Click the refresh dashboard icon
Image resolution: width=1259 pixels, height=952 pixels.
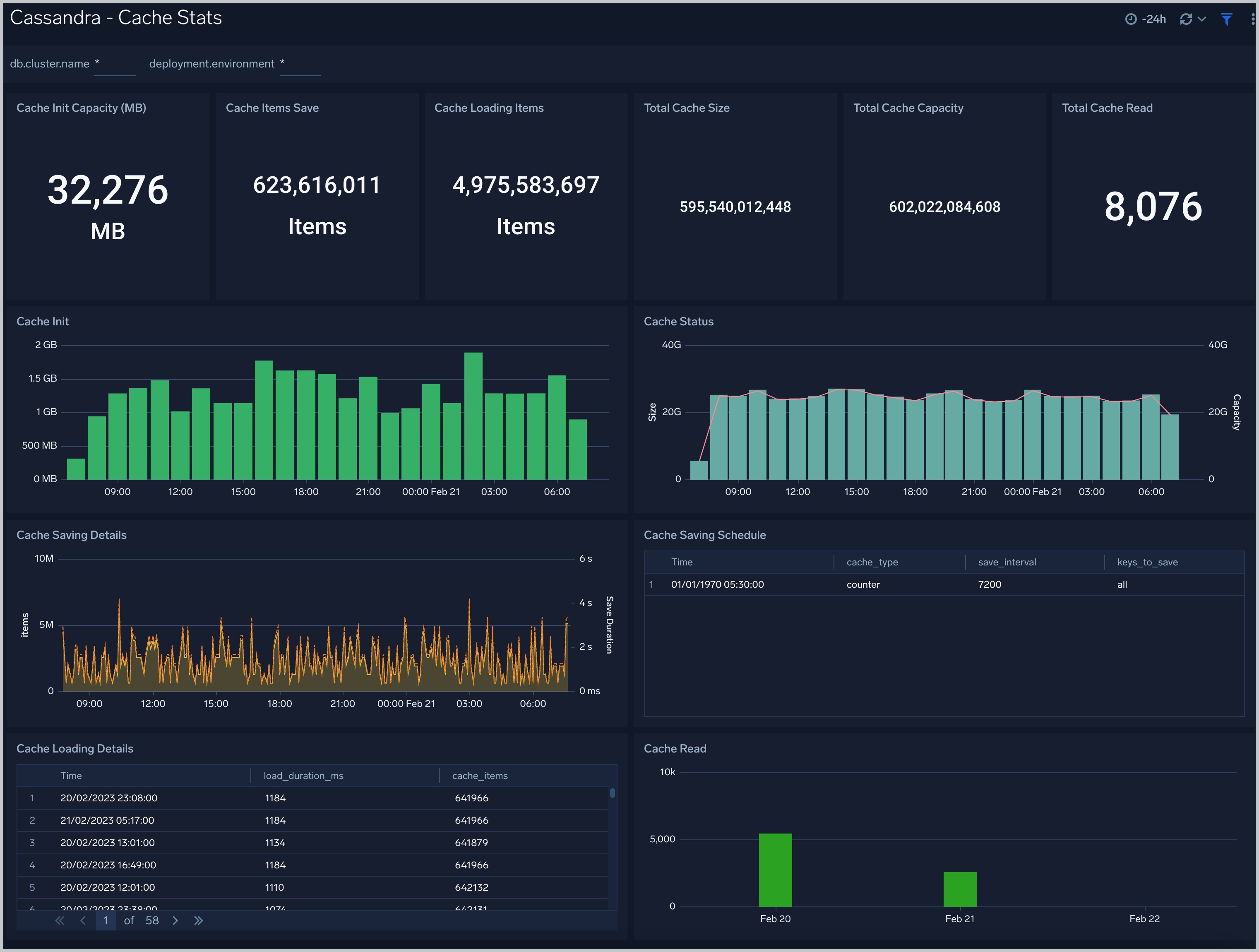(1186, 19)
